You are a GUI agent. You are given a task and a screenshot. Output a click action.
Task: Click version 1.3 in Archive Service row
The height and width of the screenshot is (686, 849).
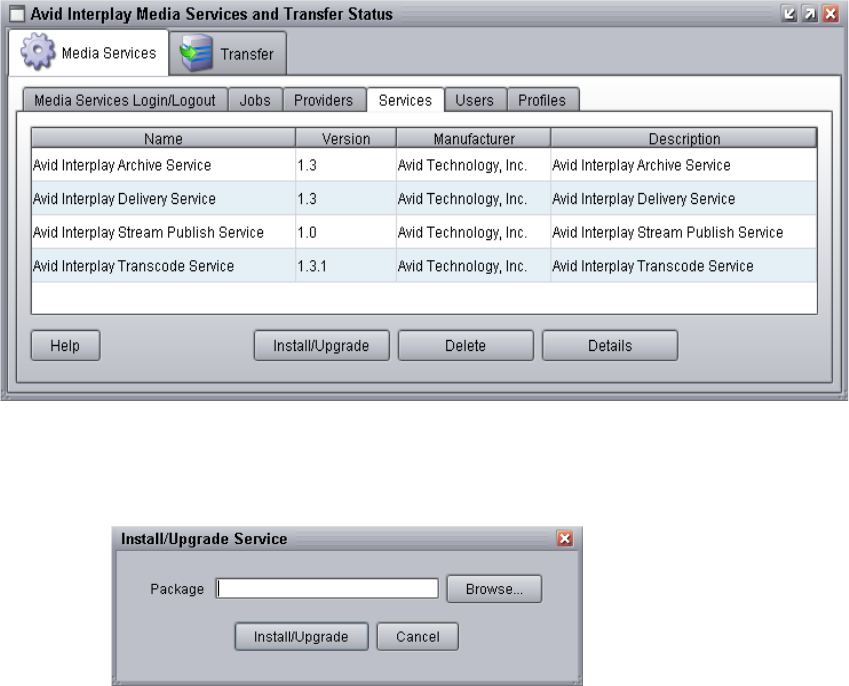(x=346, y=165)
